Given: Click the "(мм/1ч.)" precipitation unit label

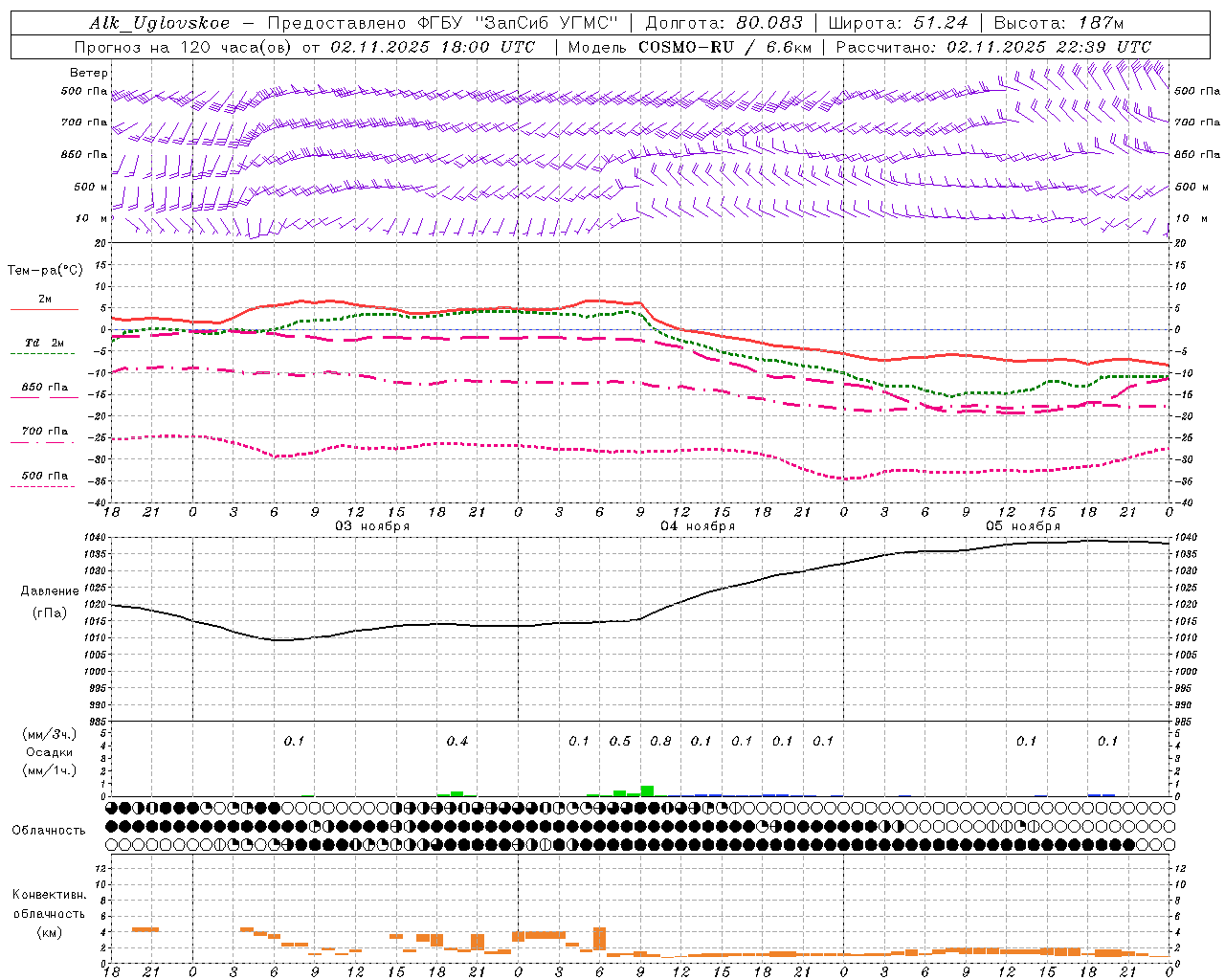Looking at the screenshot, I should tap(50, 770).
